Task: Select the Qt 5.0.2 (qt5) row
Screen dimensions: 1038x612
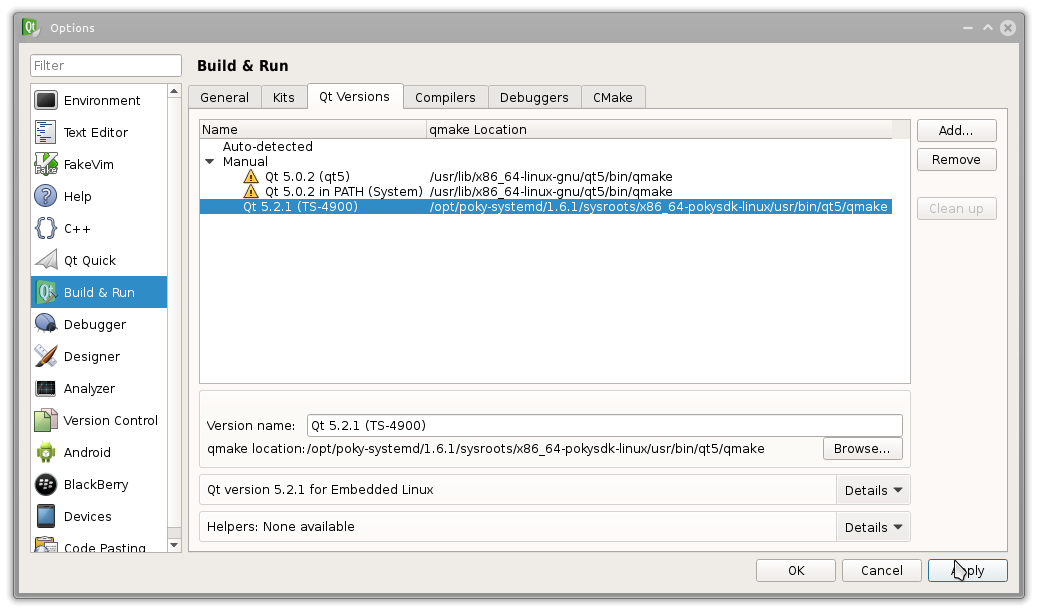Action: click(545, 176)
